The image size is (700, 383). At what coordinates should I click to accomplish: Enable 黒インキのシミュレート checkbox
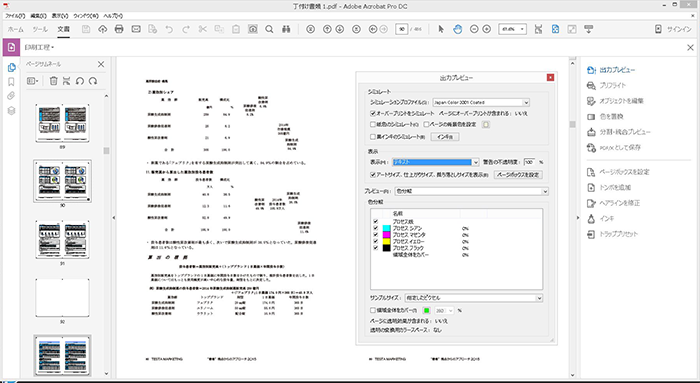coord(373,137)
